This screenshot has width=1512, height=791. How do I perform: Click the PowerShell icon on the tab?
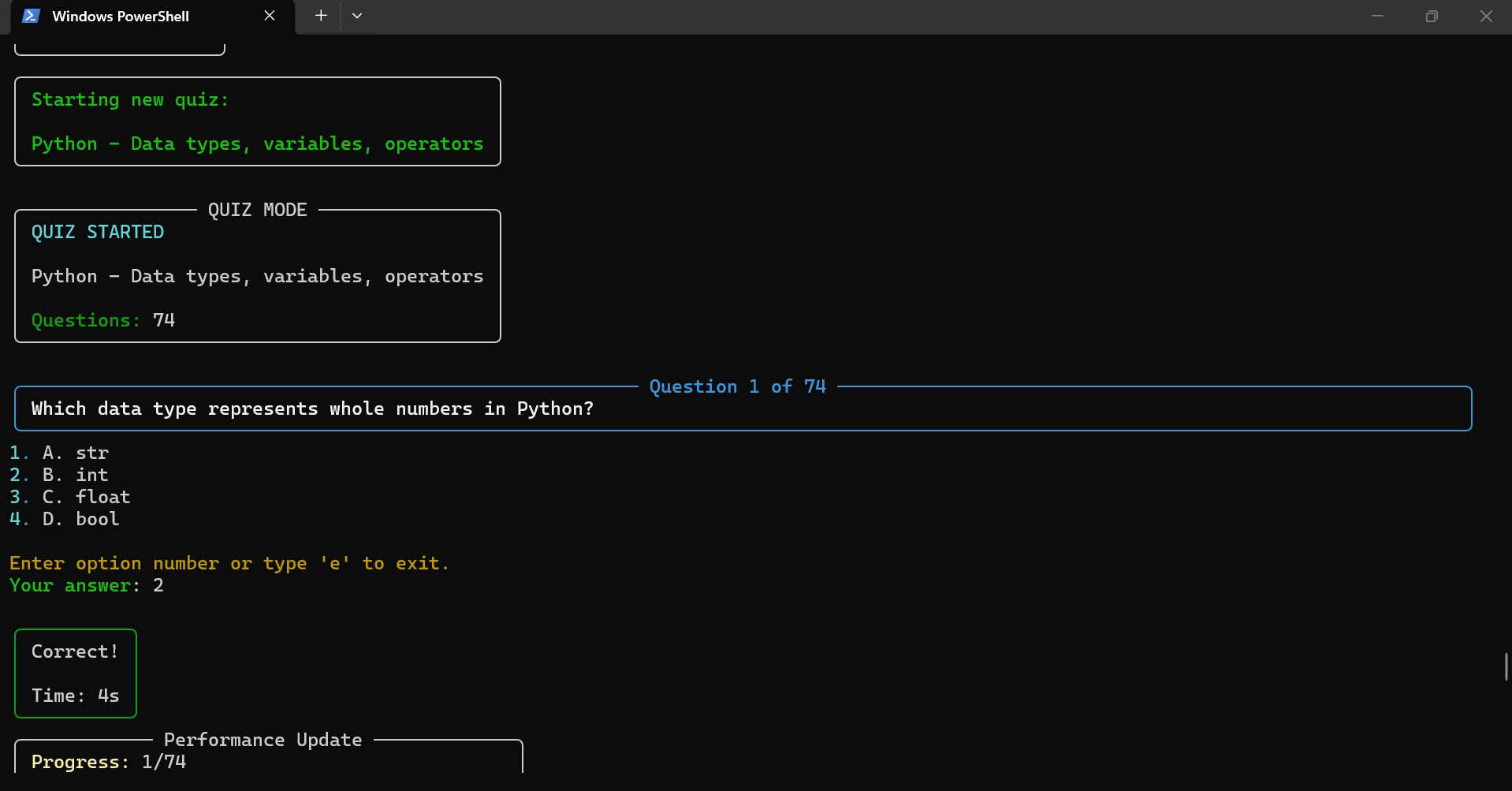point(31,16)
